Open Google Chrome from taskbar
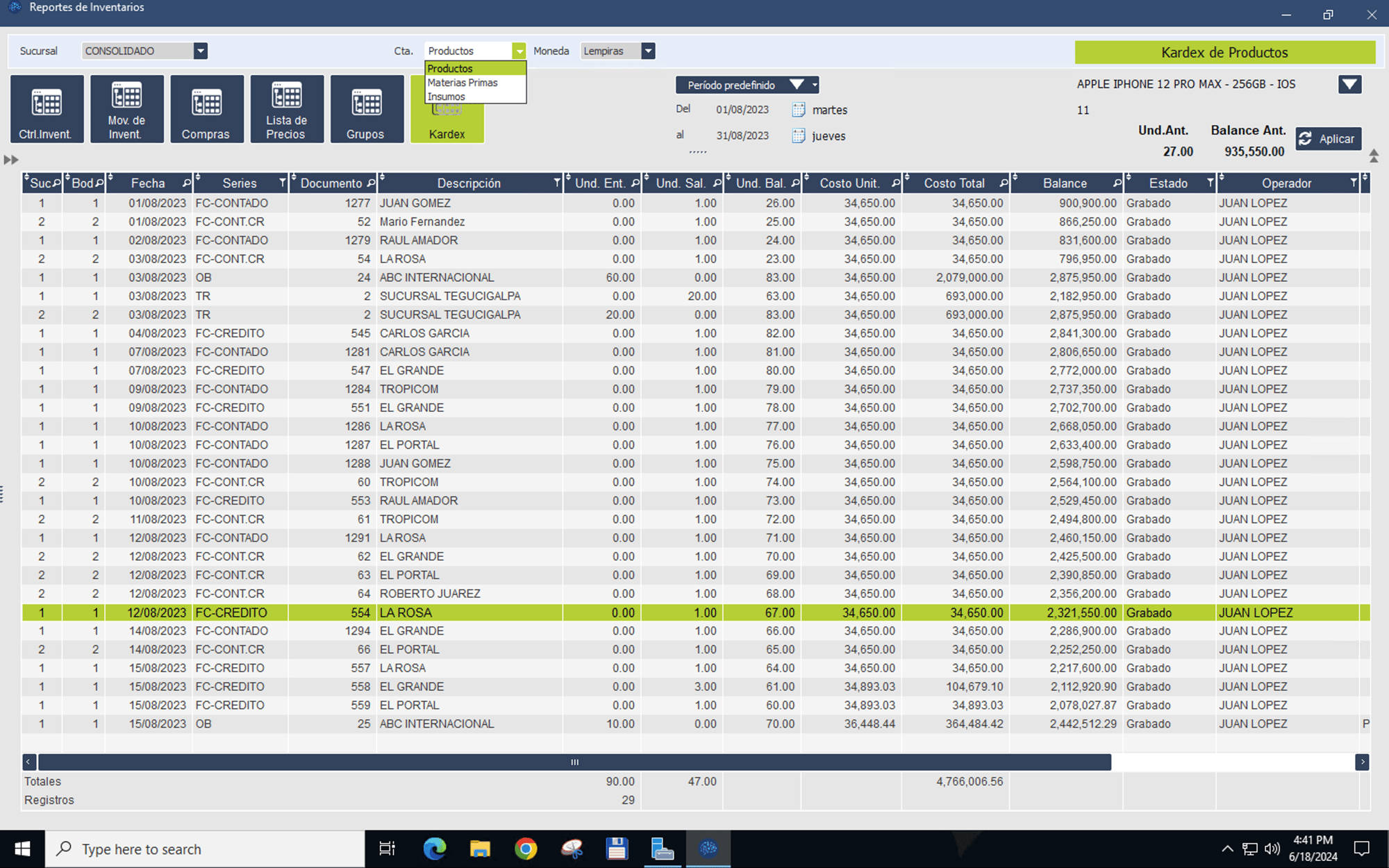The width and height of the screenshot is (1389, 868). [526, 849]
